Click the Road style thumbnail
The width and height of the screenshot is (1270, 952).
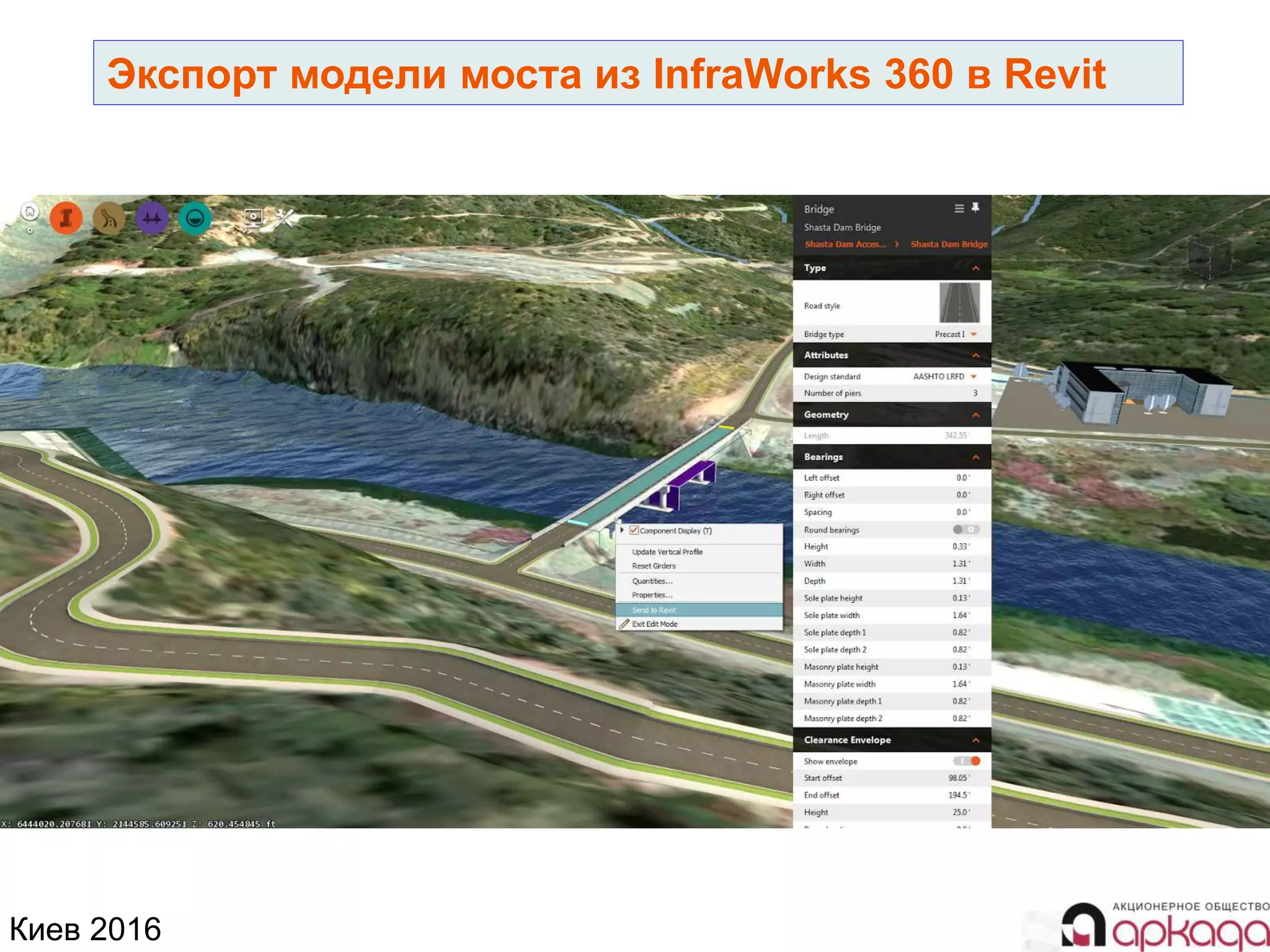click(x=959, y=303)
